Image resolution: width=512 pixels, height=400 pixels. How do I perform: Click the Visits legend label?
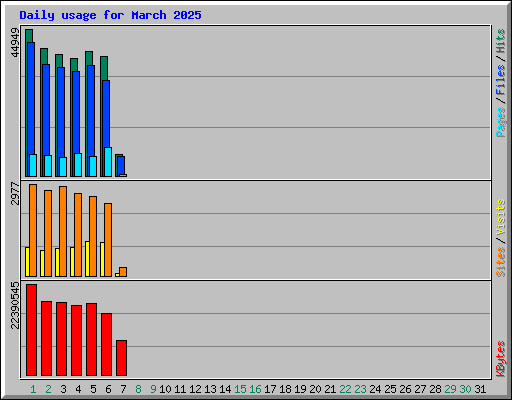click(x=500, y=217)
